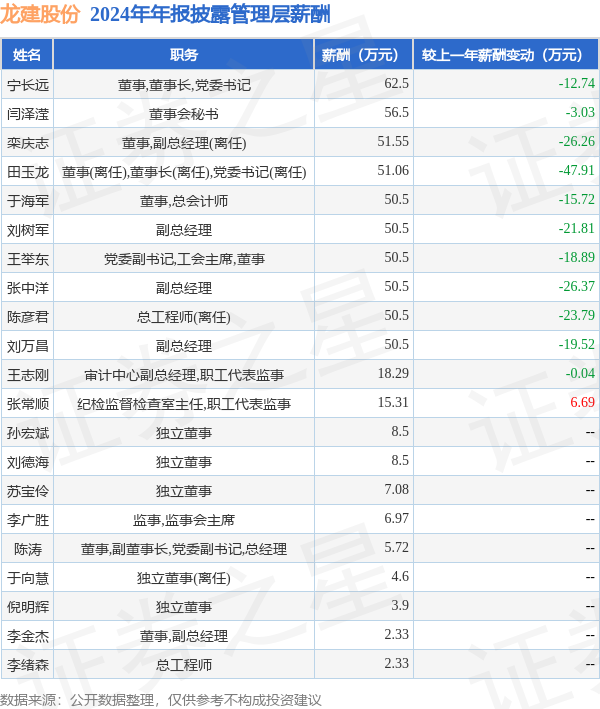The width and height of the screenshot is (600, 709).
Task: Click the name 王举东
Action: 28,259
